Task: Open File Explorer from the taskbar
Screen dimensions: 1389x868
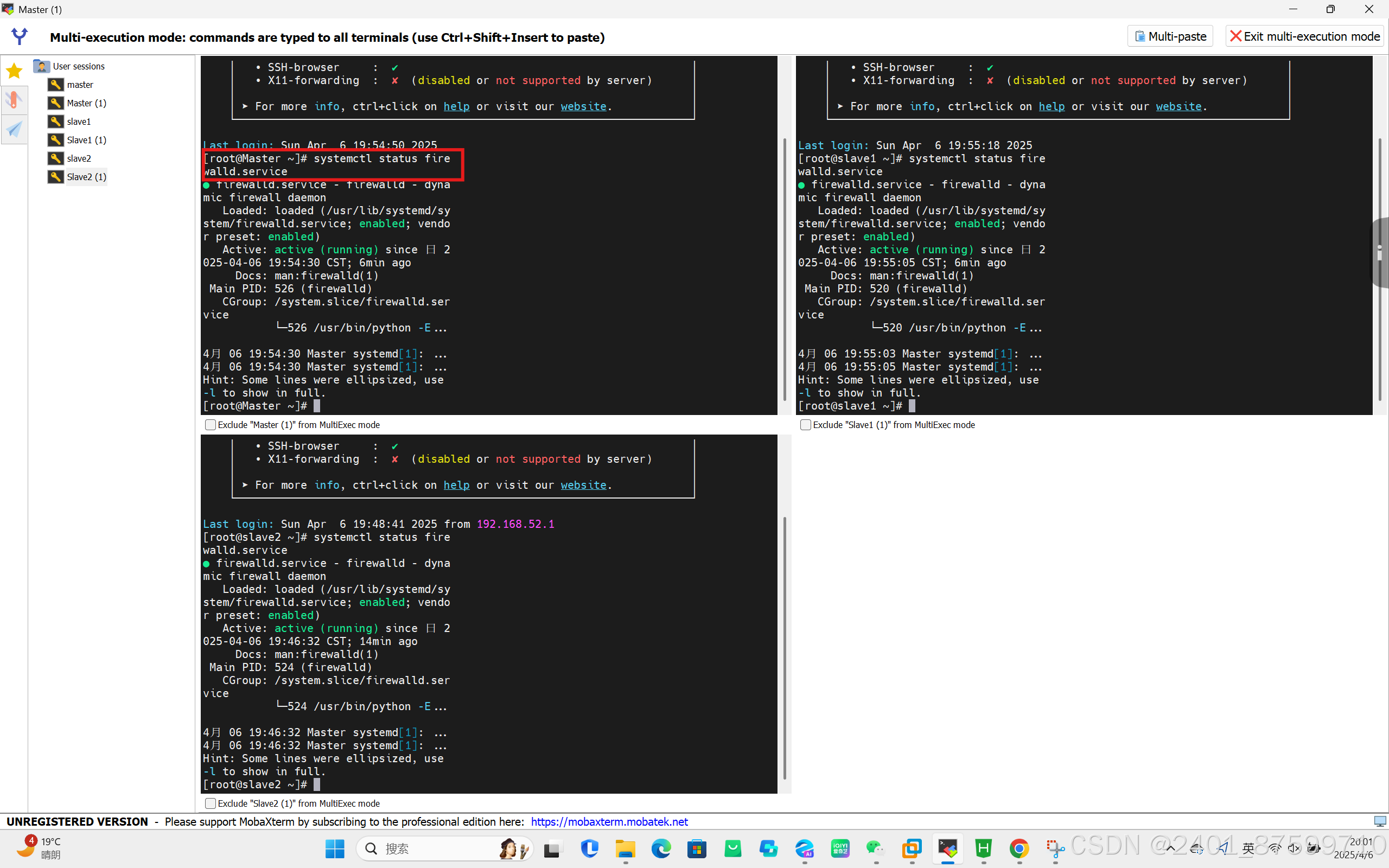Action: coord(626,848)
